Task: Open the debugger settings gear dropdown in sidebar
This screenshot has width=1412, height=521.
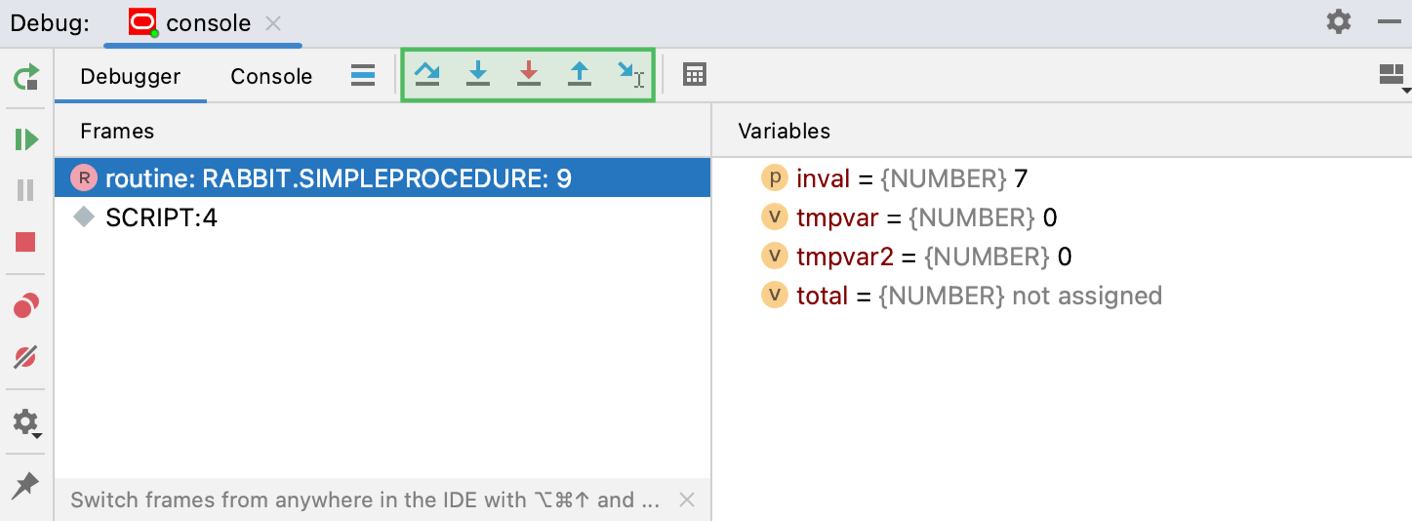Action: 26,423
